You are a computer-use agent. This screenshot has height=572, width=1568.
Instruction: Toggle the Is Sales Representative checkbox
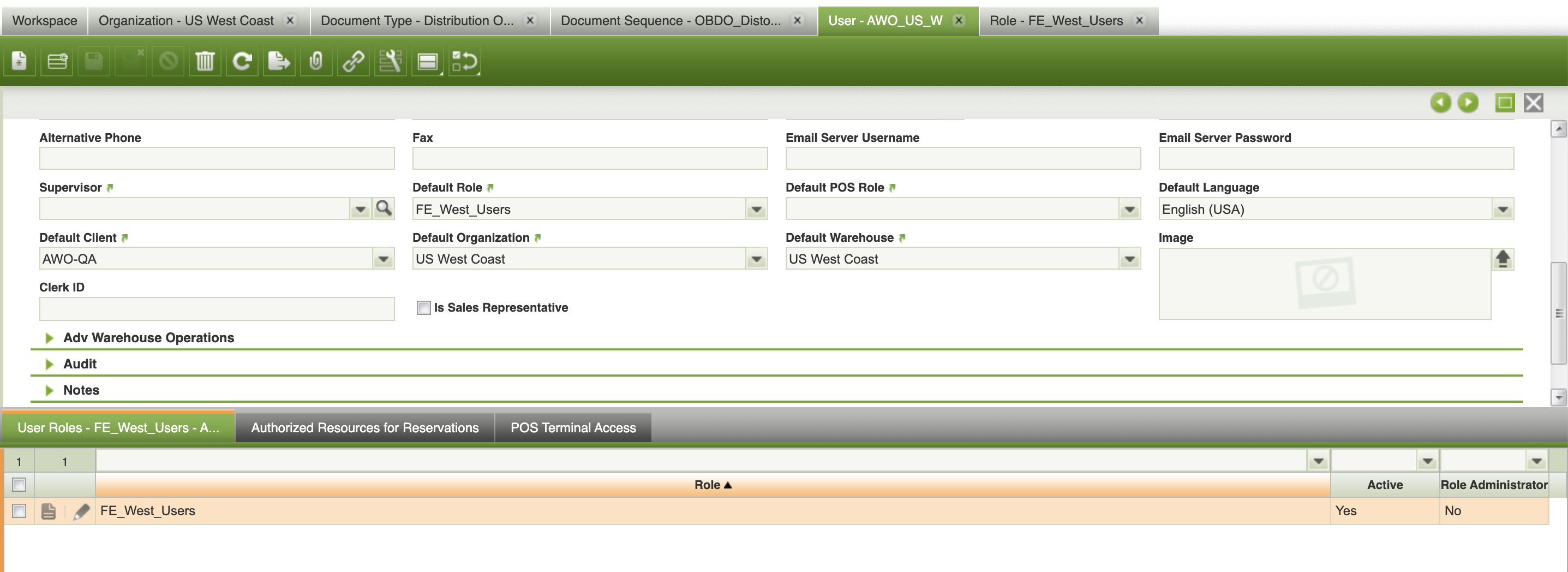click(x=424, y=308)
